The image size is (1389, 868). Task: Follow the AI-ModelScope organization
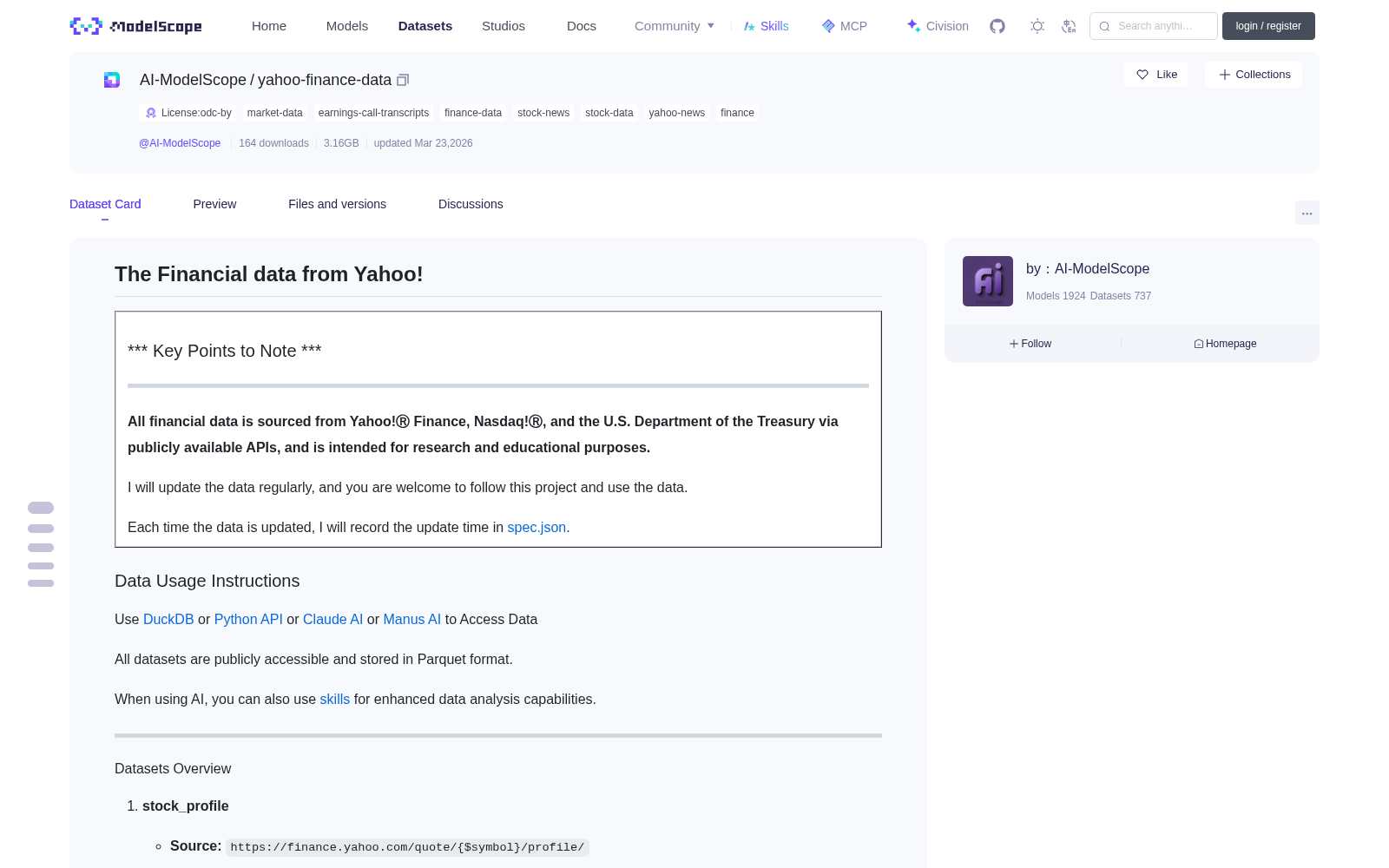tap(1030, 344)
